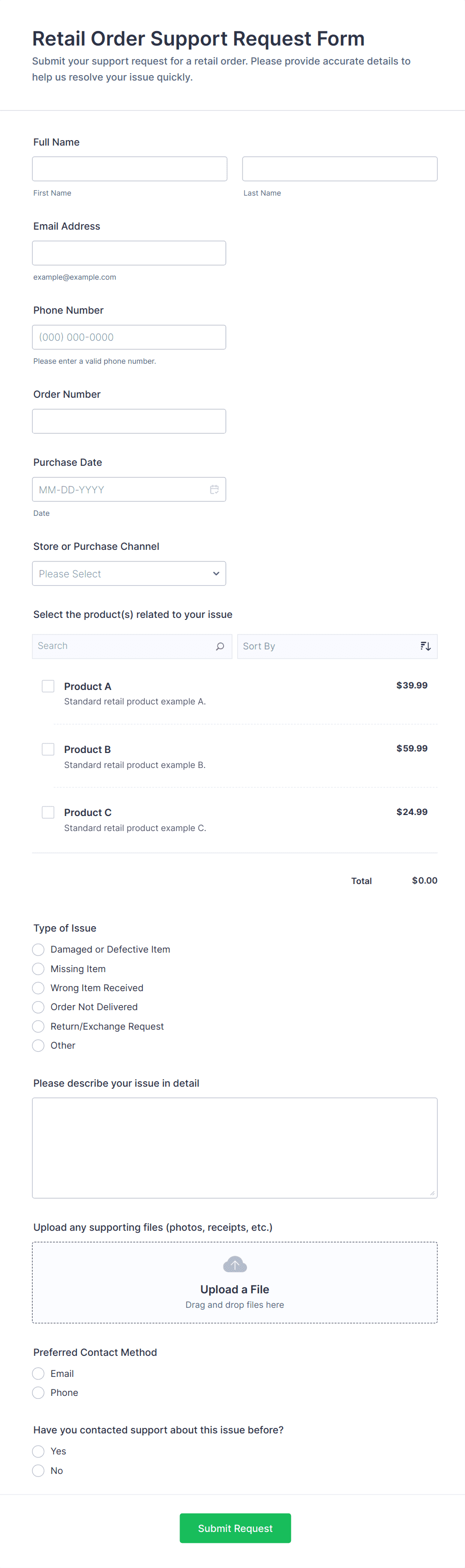Screen dimensions: 465x1568
Task: Choose Damaged or Defective Item option
Action: (x=38, y=950)
